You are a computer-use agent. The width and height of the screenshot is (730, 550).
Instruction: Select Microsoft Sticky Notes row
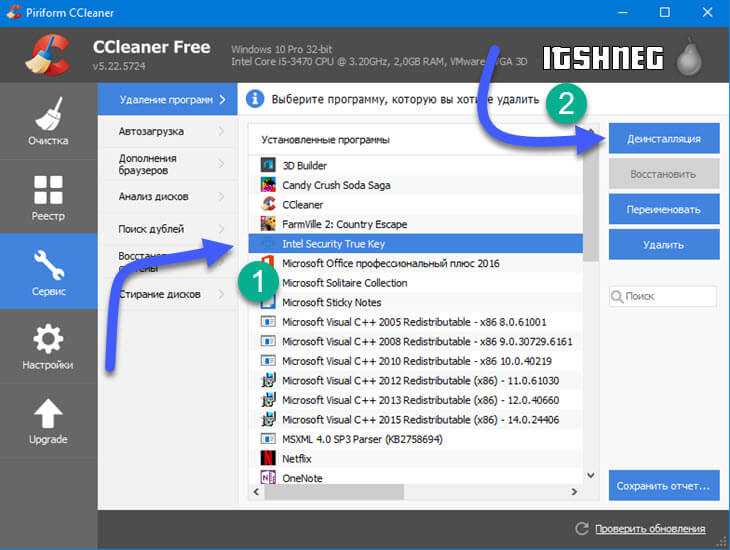click(x=415, y=302)
